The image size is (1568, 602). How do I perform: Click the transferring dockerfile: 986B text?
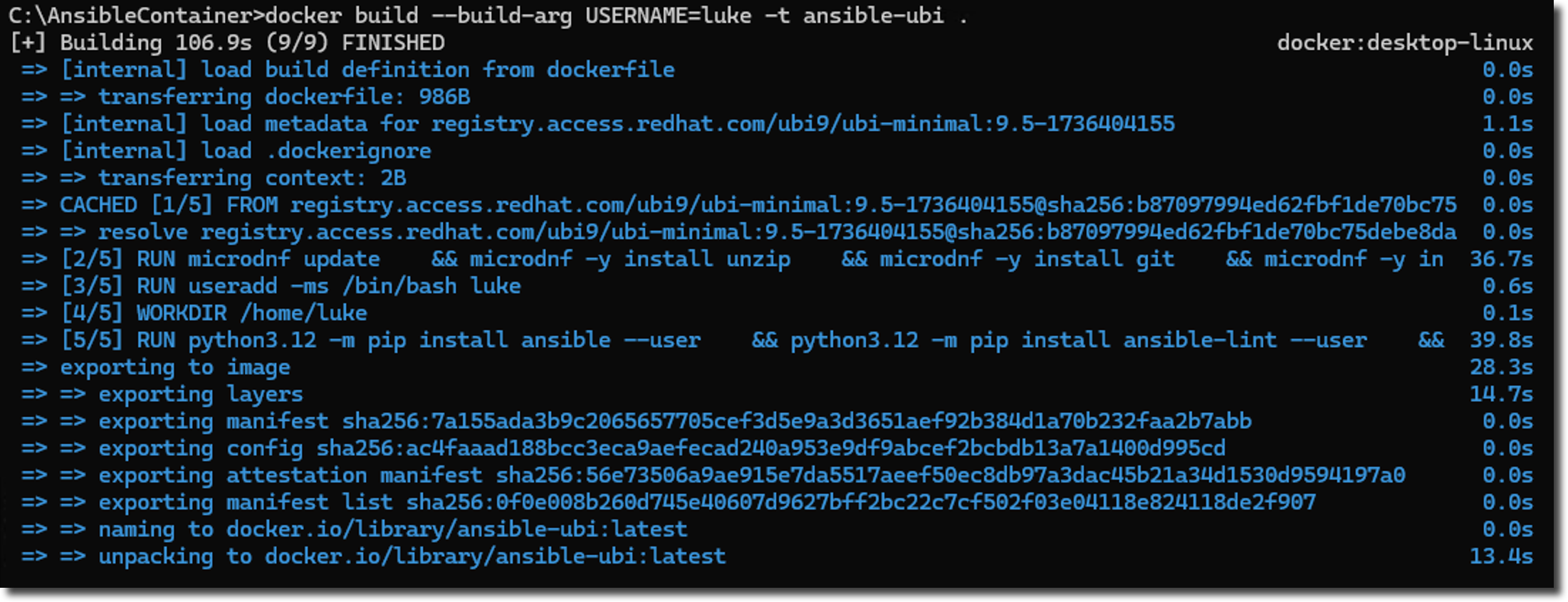pyautogui.click(x=284, y=97)
